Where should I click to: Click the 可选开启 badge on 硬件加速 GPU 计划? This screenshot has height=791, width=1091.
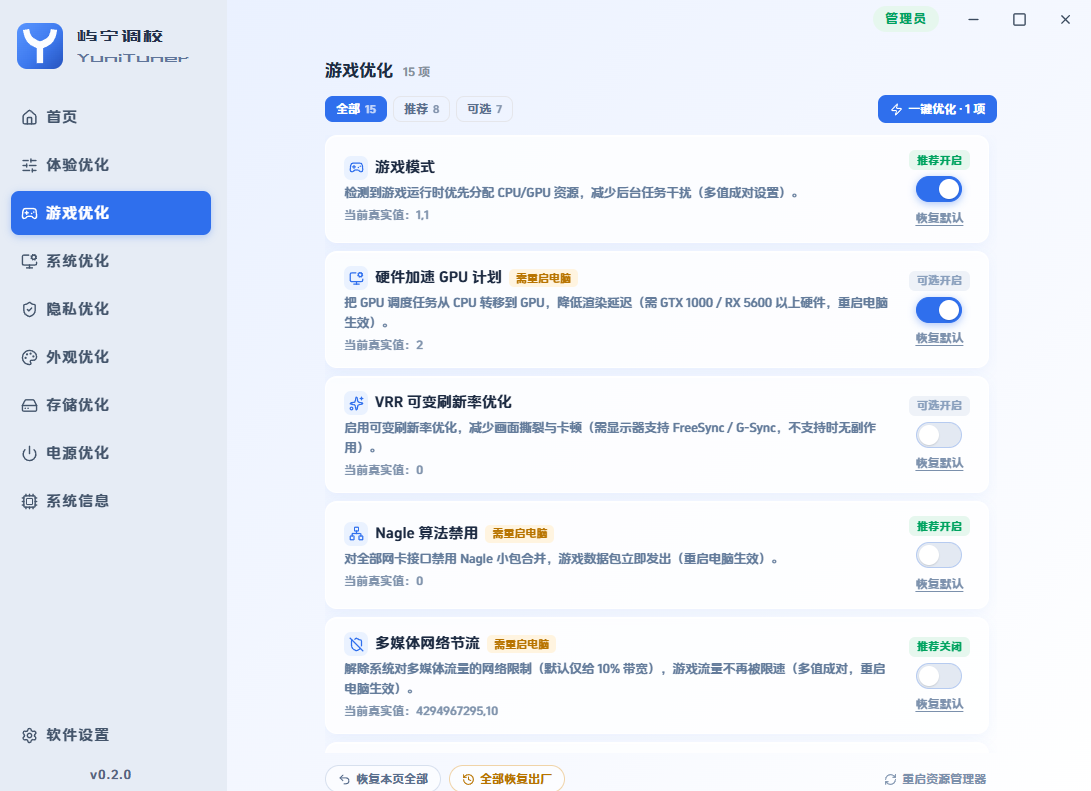pos(939,280)
